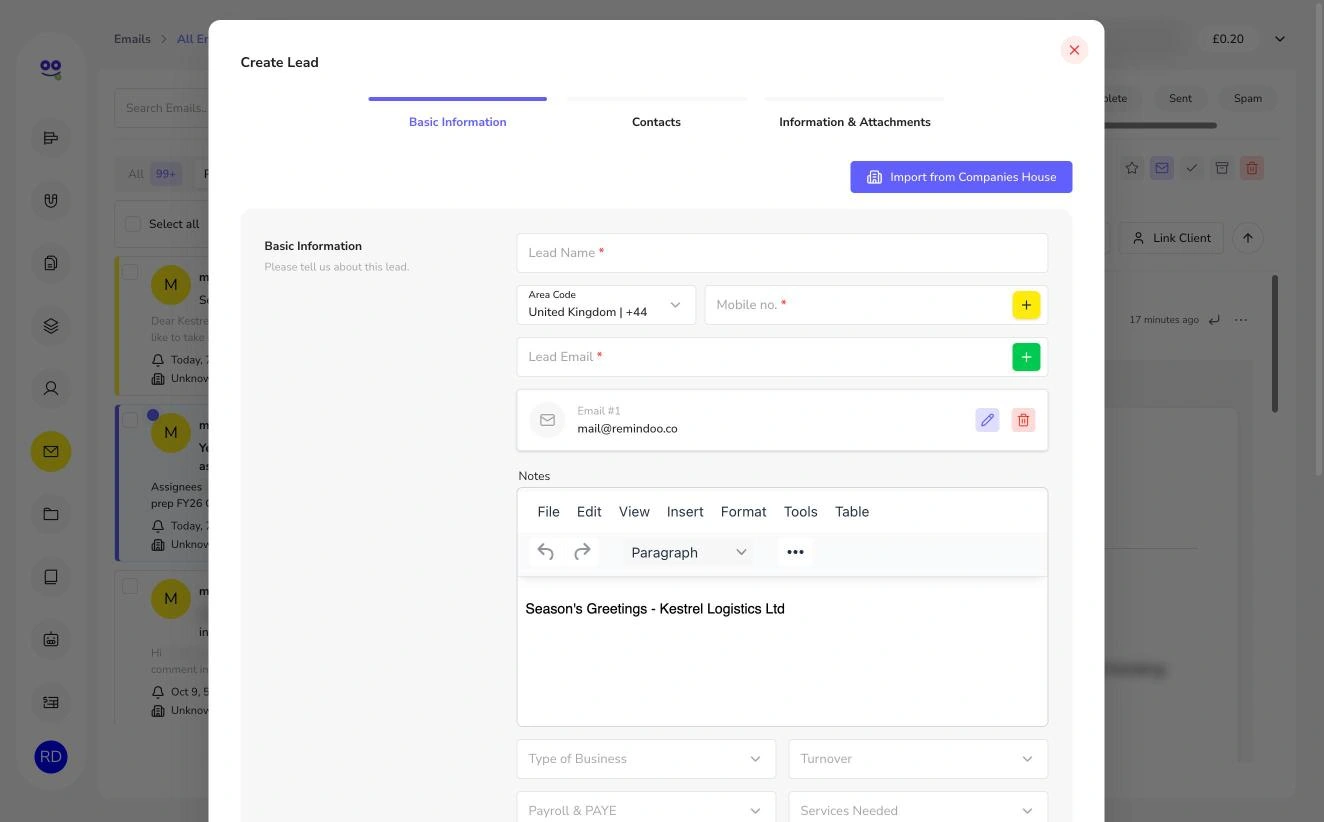The height and width of the screenshot is (822, 1324).
Task: Click the reply arrow near 17 minutes ago
Action: (1214, 320)
